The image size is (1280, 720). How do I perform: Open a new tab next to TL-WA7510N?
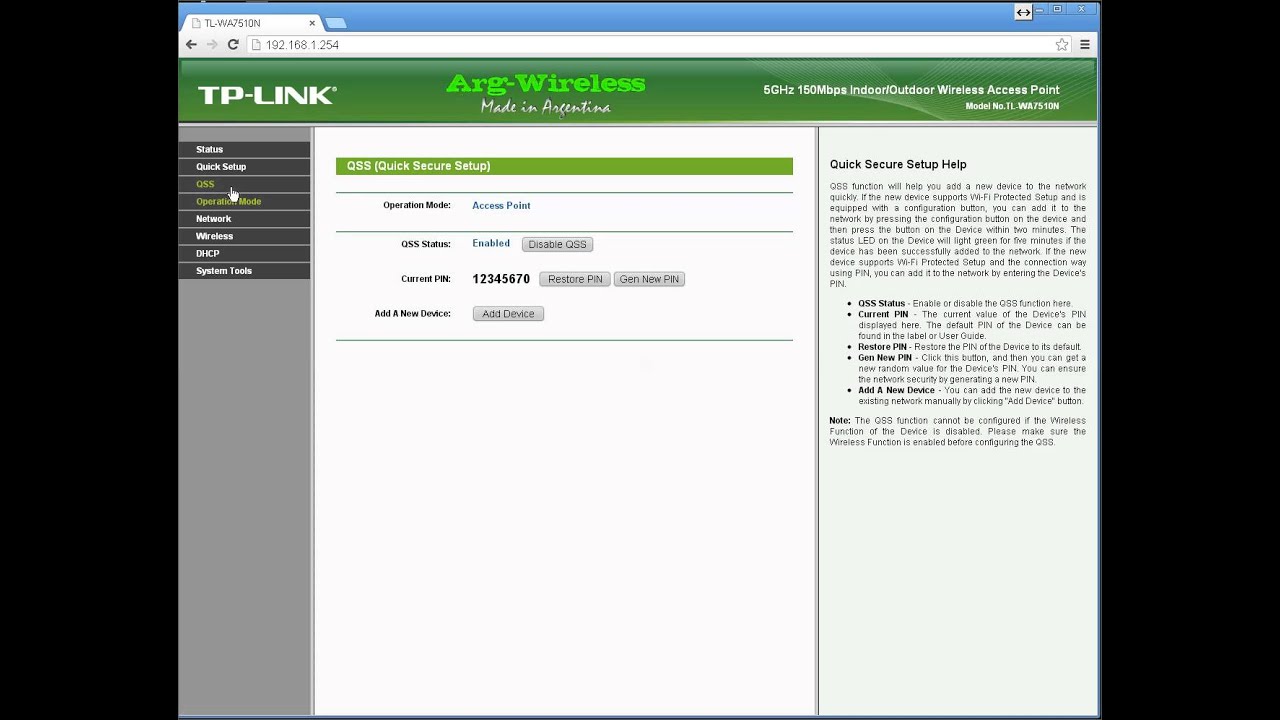(x=335, y=23)
